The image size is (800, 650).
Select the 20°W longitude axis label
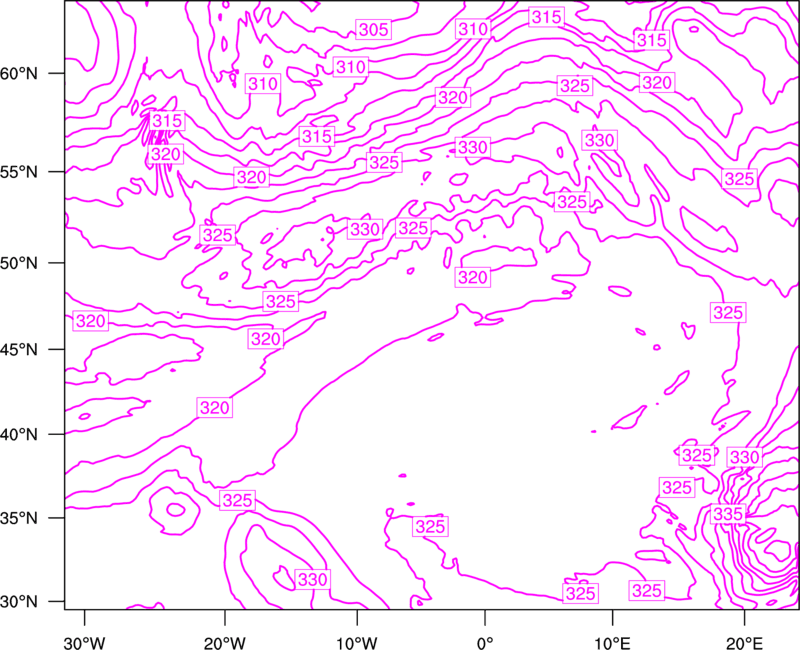(225, 643)
